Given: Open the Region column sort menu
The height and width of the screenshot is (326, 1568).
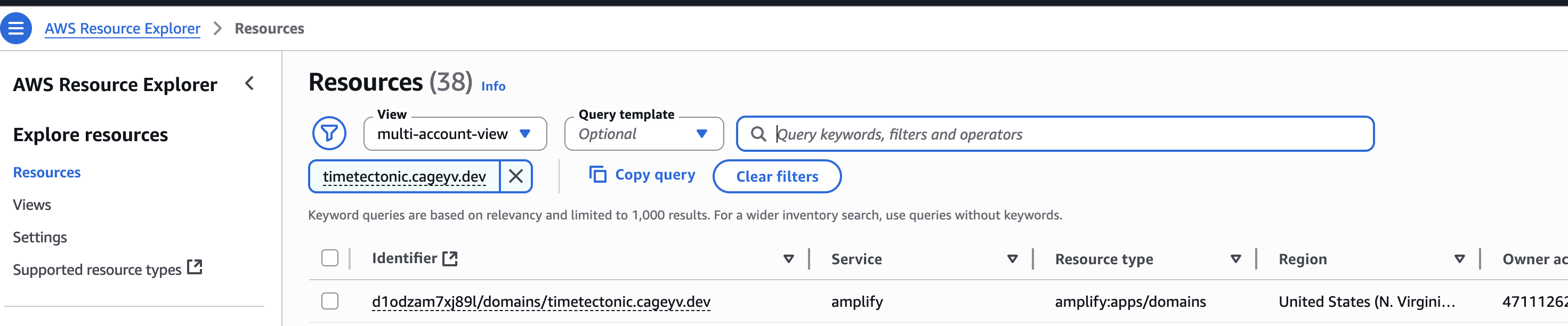Looking at the screenshot, I should click(1459, 259).
